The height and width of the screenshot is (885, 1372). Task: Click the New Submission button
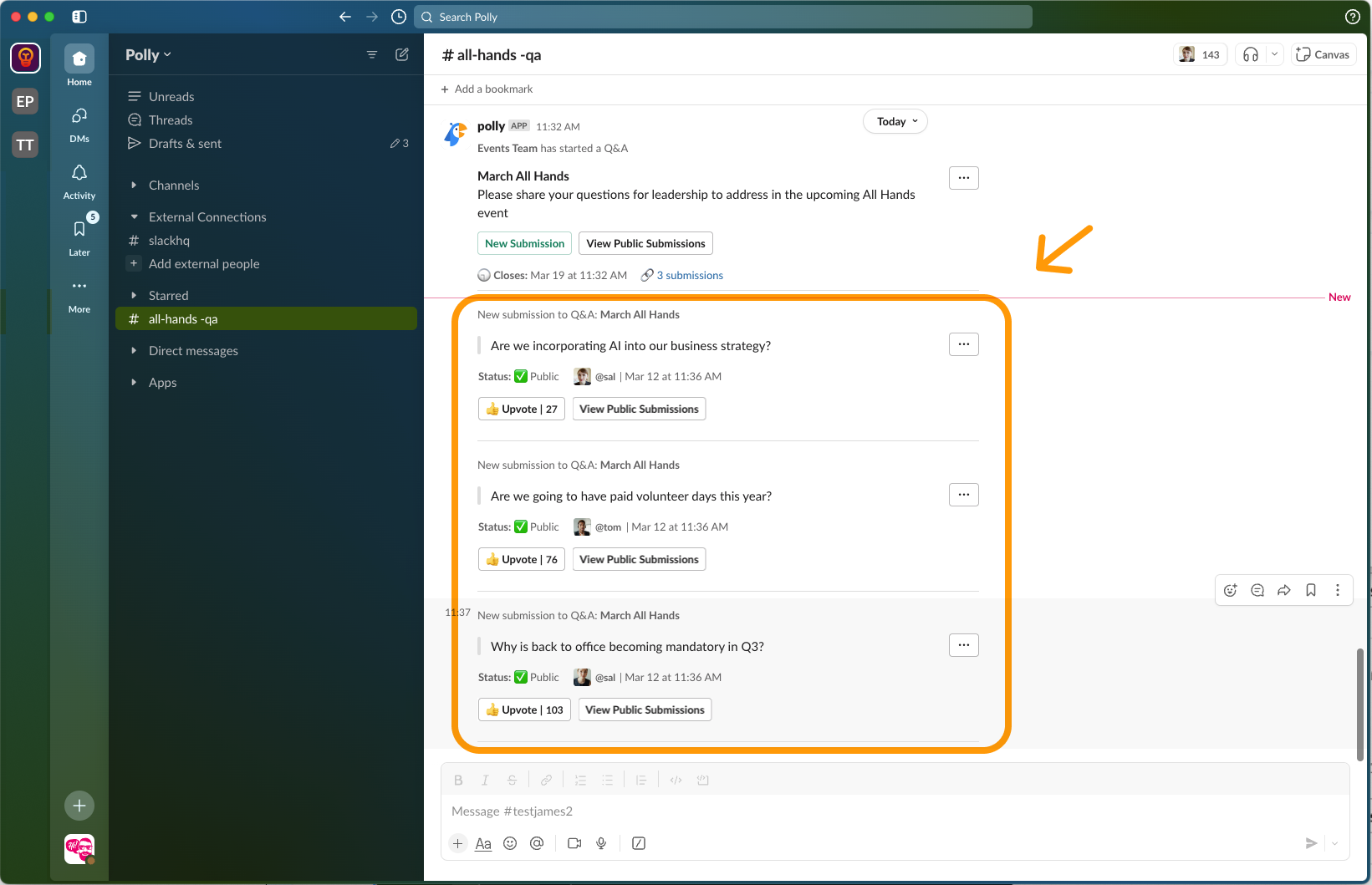pyautogui.click(x=524, y=243)
